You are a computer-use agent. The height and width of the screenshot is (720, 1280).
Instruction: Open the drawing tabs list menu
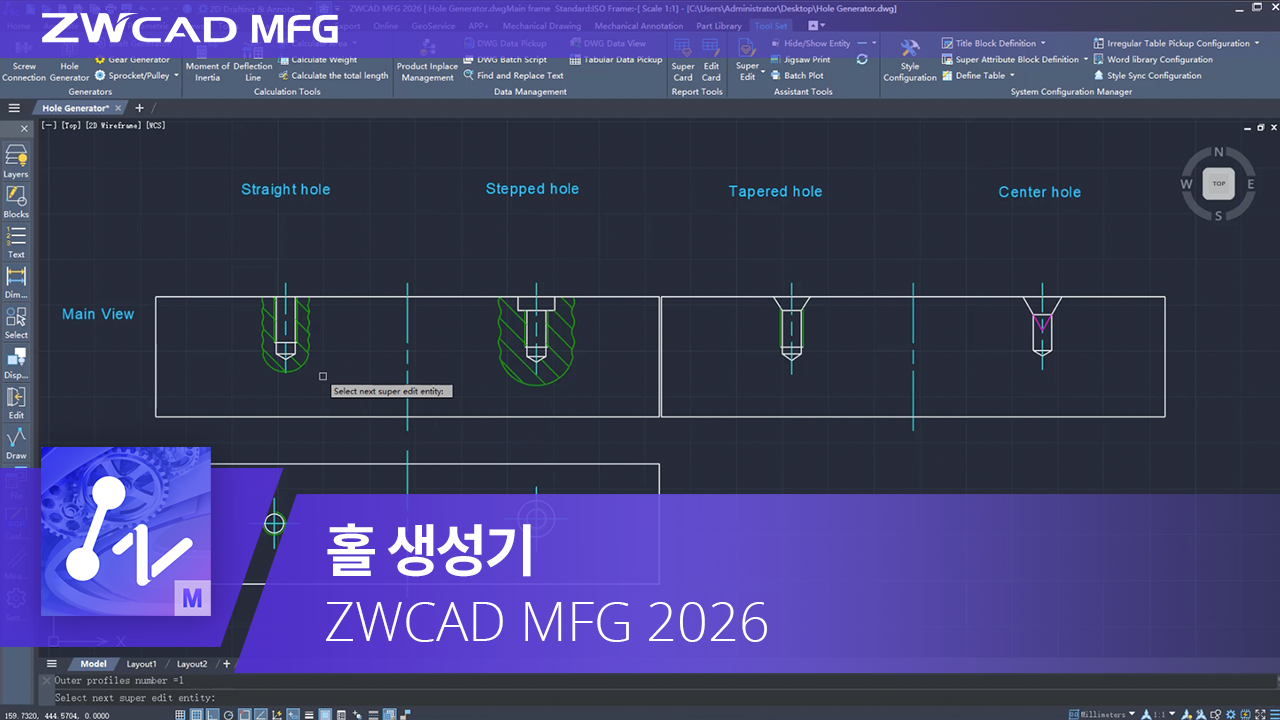14,108
